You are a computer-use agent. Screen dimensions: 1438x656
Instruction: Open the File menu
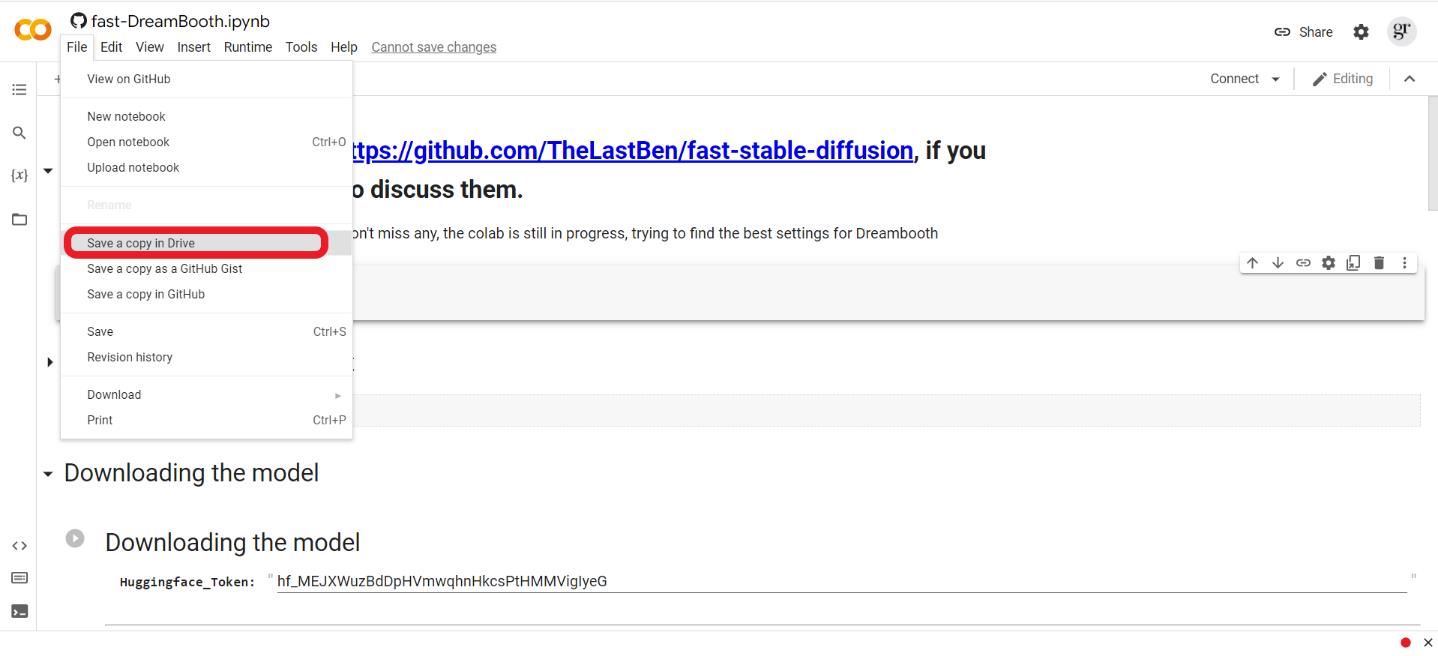(x=77, y=47)
